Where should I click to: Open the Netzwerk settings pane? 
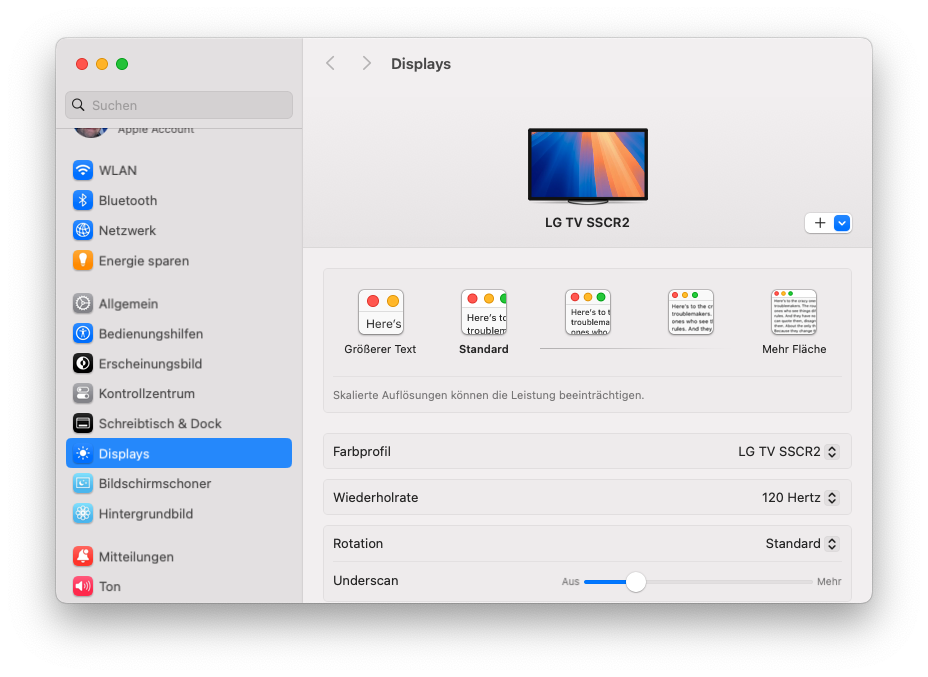click(179, 230)
